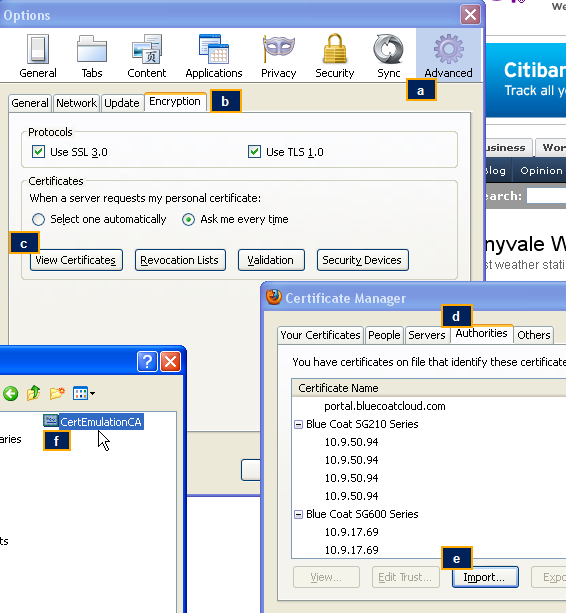
Task: Open the Your Certificates tab
Action: tap(320, 335)
